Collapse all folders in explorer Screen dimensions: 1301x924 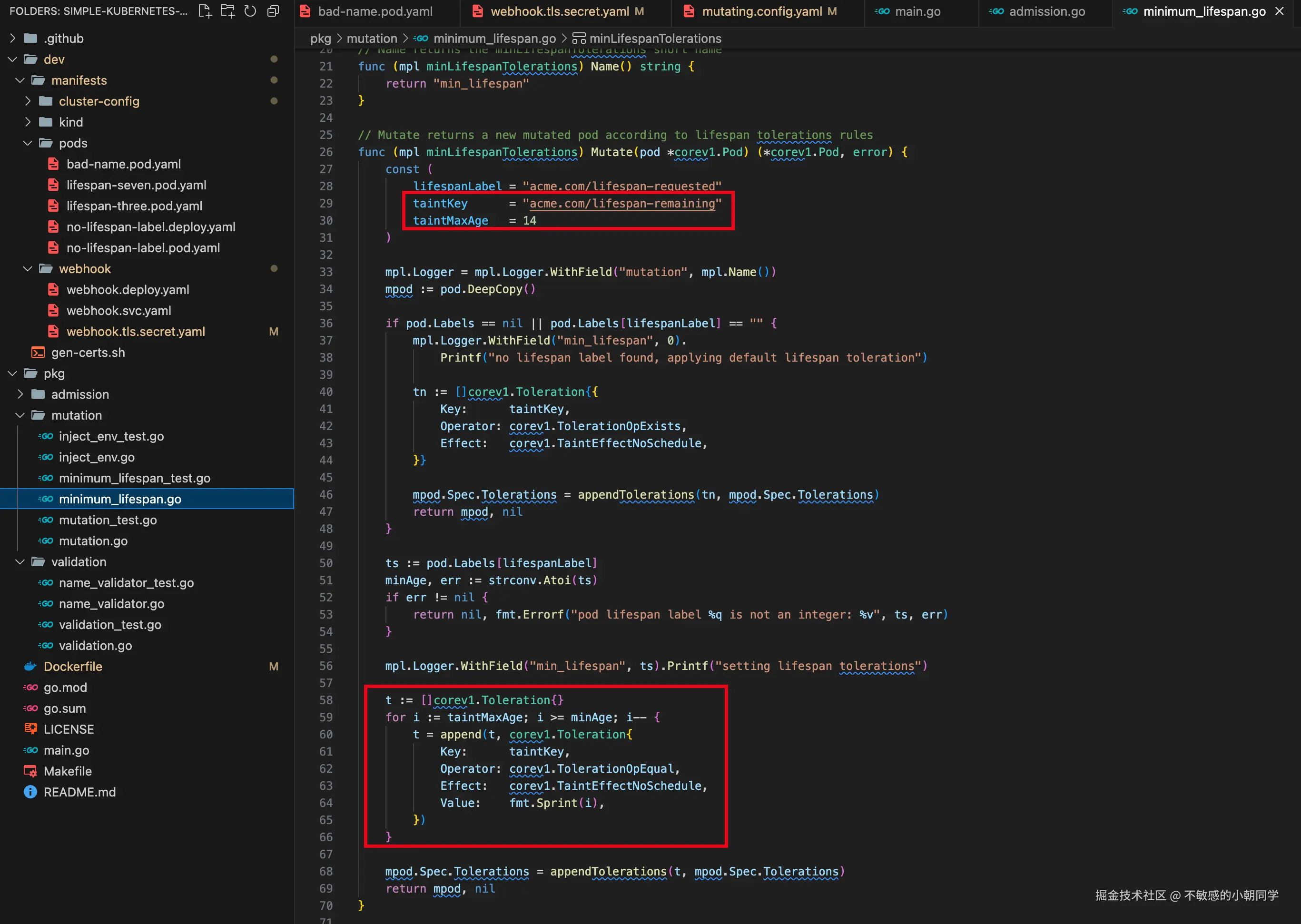click(x=273, y=11)
